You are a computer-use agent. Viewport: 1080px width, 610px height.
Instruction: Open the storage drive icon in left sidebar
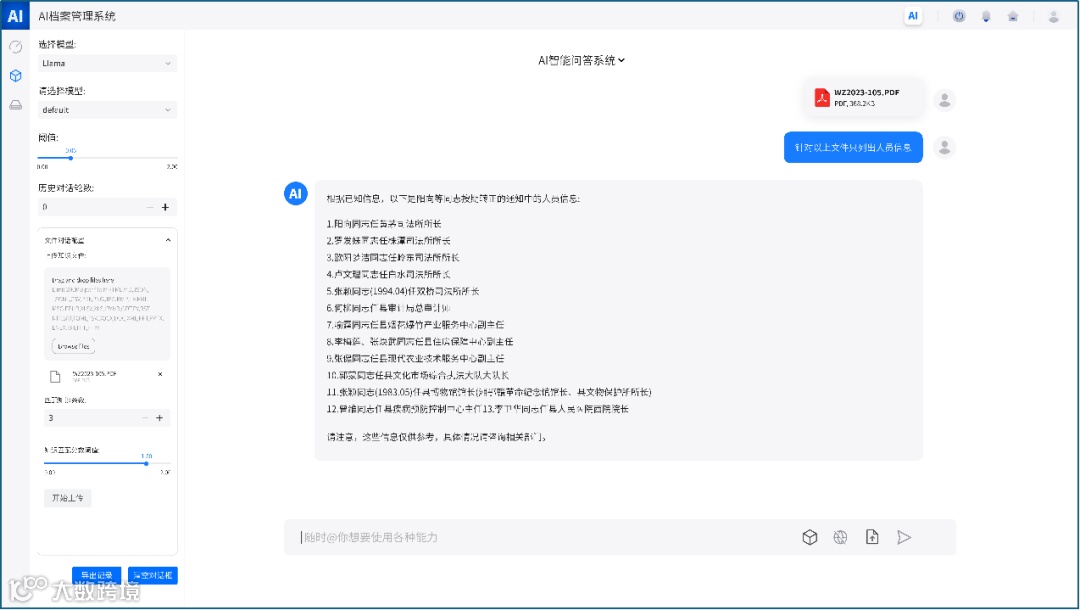click(x=15, y=105)
